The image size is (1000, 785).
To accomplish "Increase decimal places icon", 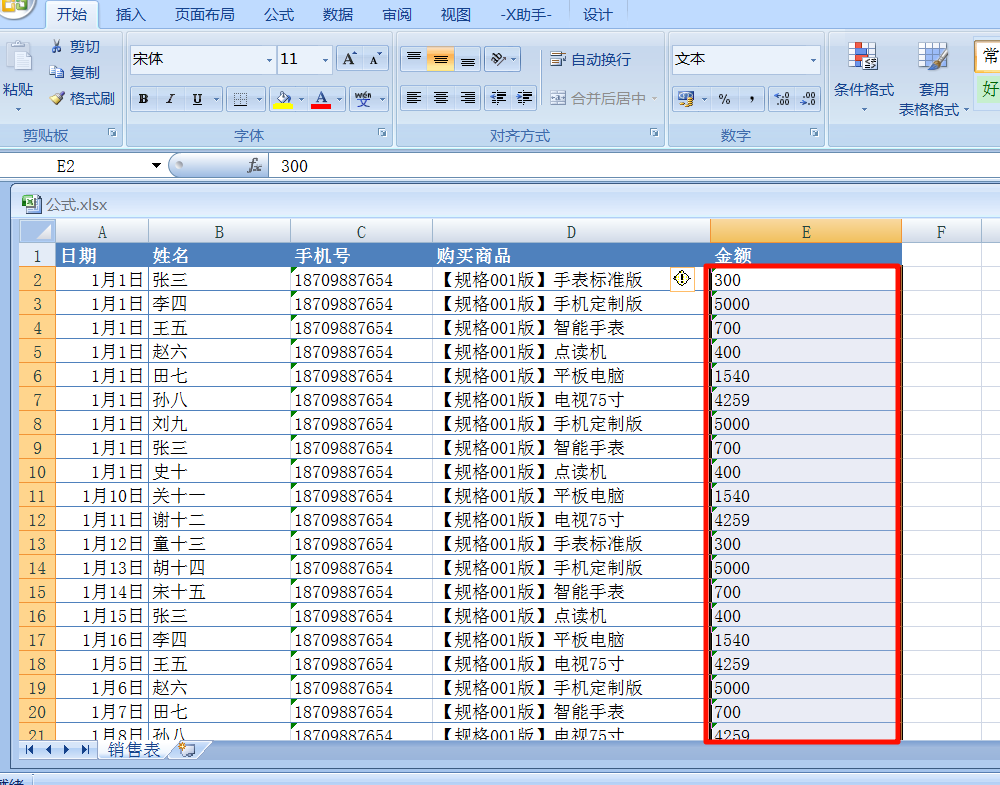I will [782, 99].
